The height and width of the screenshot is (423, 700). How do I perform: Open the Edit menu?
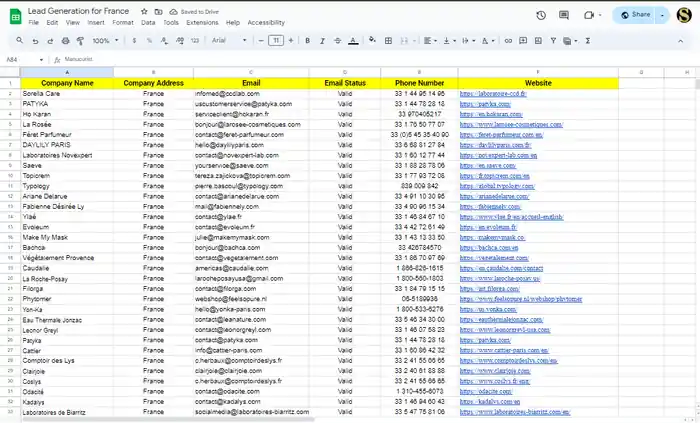(x=52, y=22)
